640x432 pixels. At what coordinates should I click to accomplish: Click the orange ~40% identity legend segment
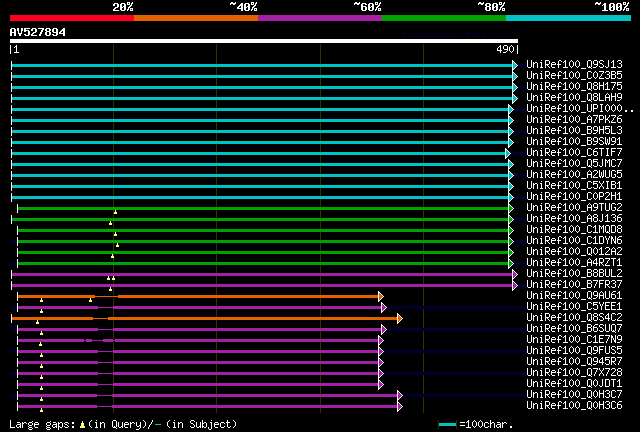click(196, 18)
